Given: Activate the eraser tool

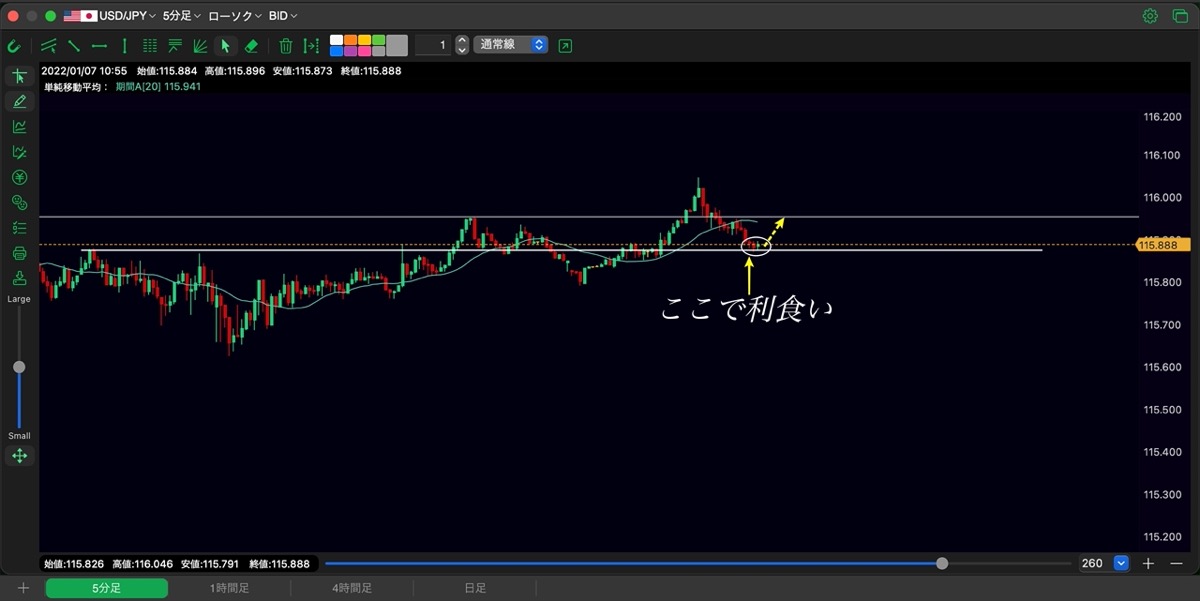Looking at the screenshot, I should (251, 45).
